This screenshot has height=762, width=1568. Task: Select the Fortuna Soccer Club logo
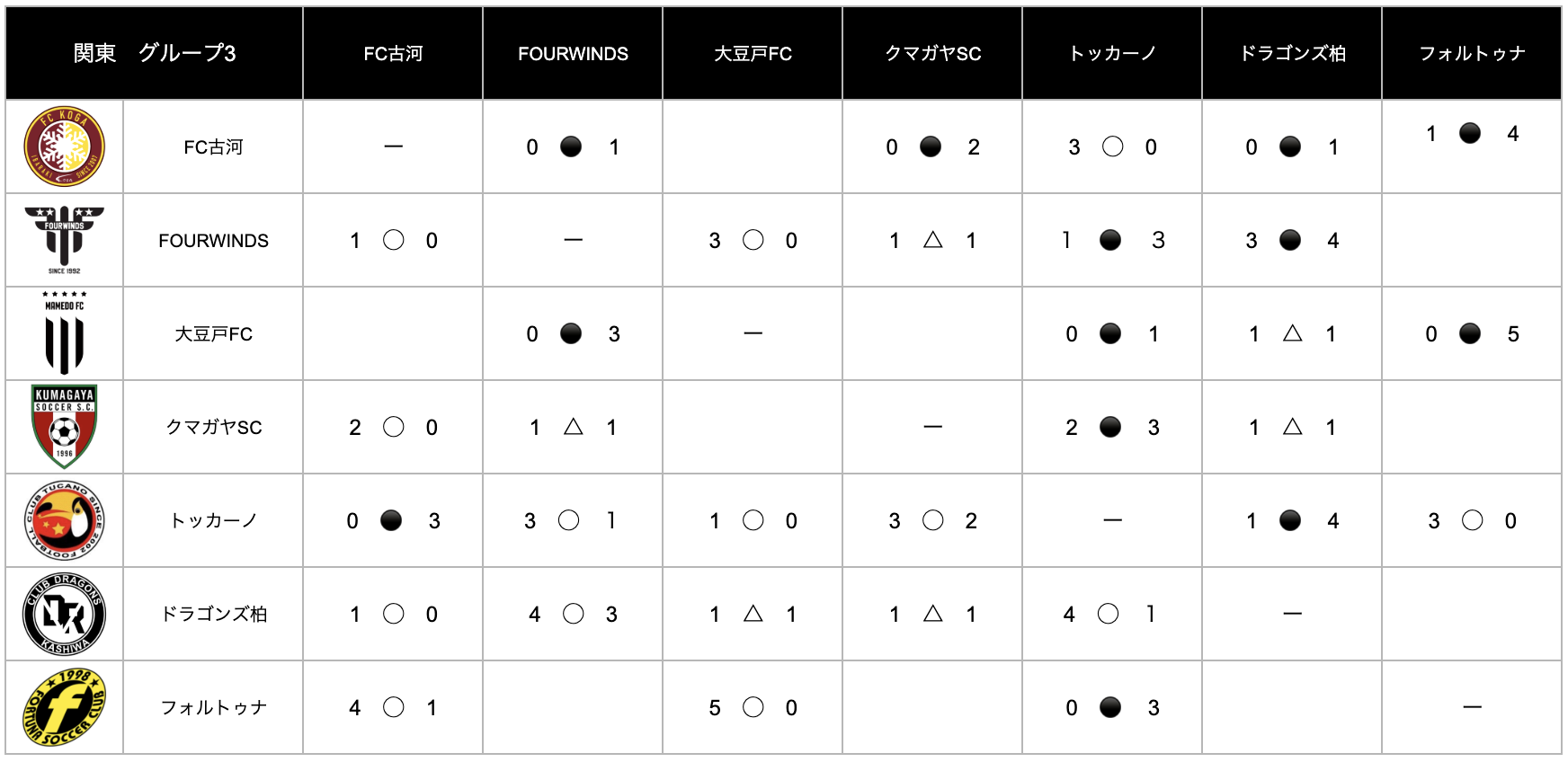pos(64,707)
